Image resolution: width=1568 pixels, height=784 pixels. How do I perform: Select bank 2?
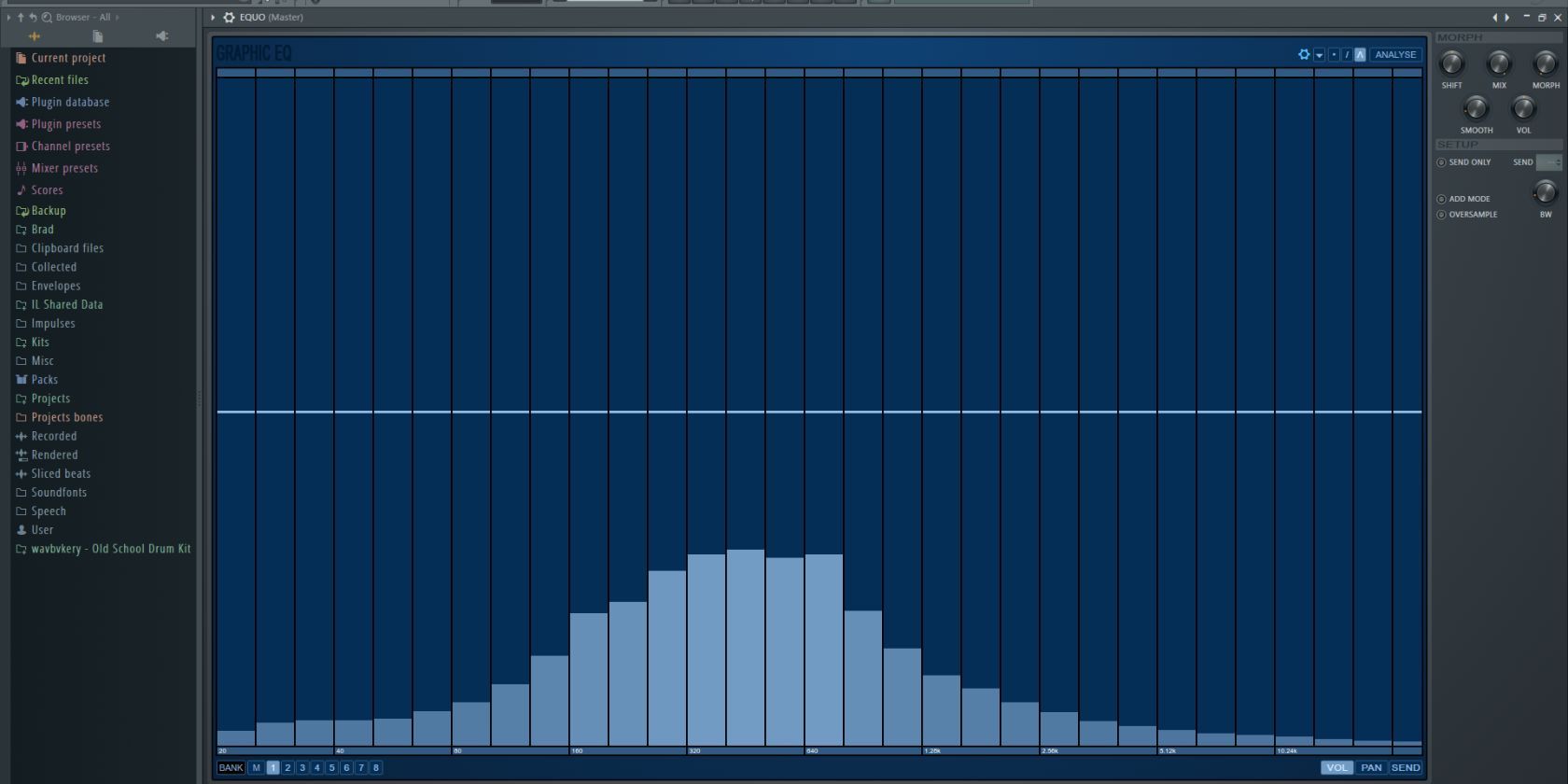[287, 767]
